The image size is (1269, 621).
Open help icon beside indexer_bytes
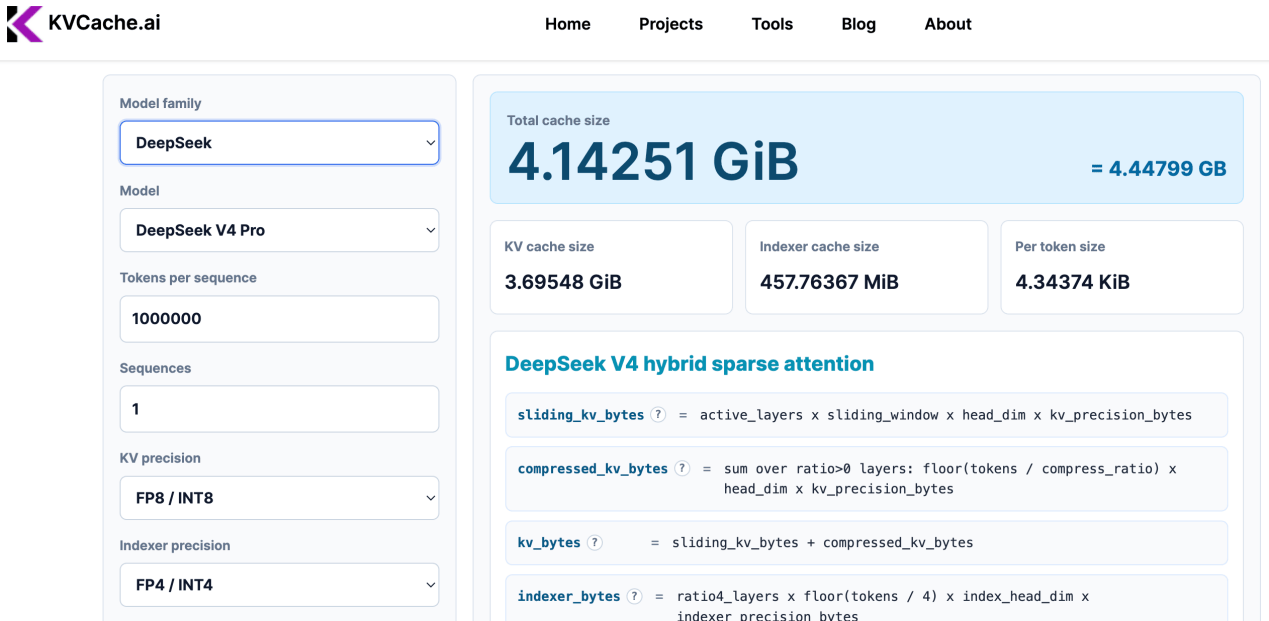[x=634, y=596]
